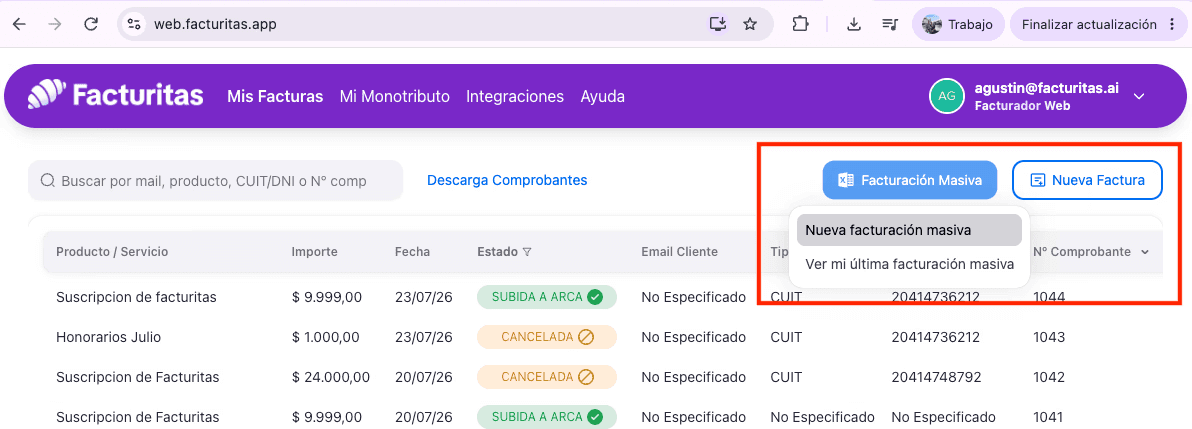Open the Trabajo browser profile
This screenshot has width=1192, height=429.
tap(958, 24)
